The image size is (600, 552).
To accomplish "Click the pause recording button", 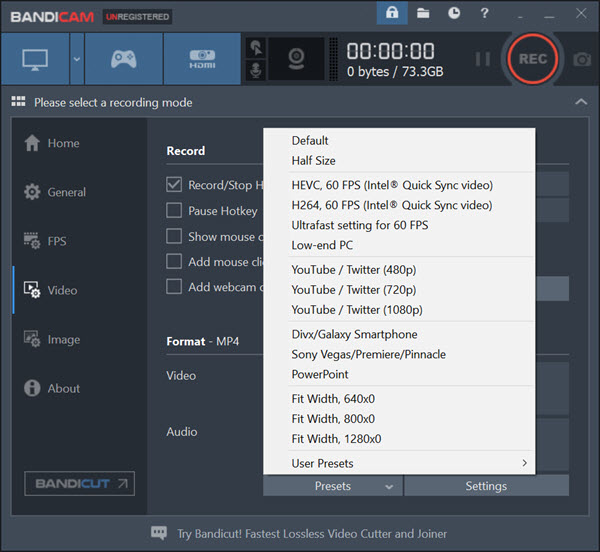I will coord(483,59).
